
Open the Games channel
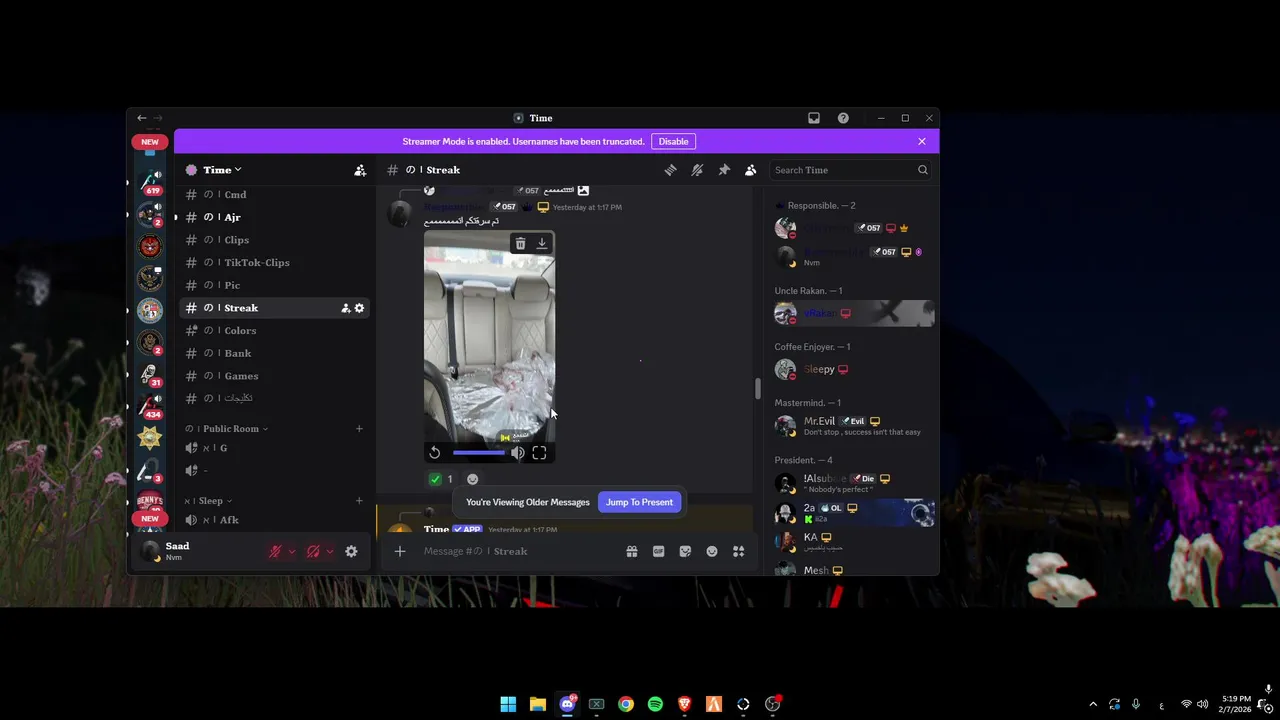pyautogui.click(x=275, y=376)
